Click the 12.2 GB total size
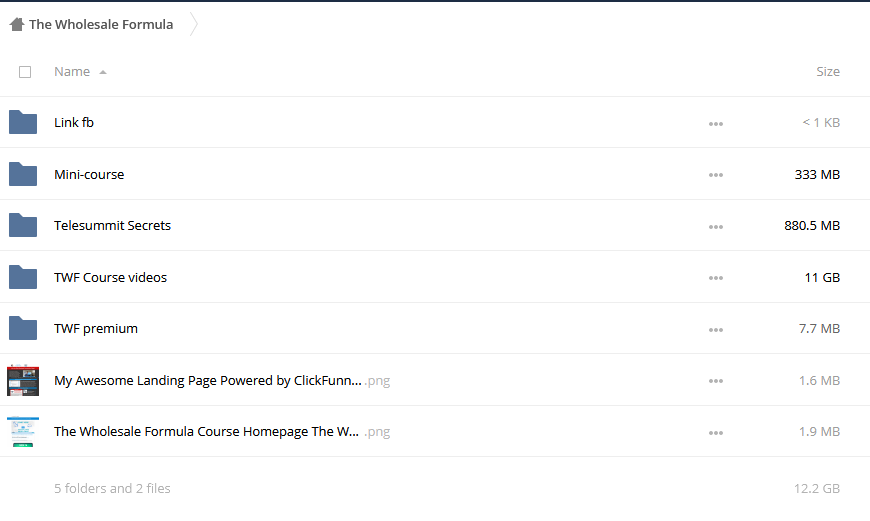 click(817, 488)
